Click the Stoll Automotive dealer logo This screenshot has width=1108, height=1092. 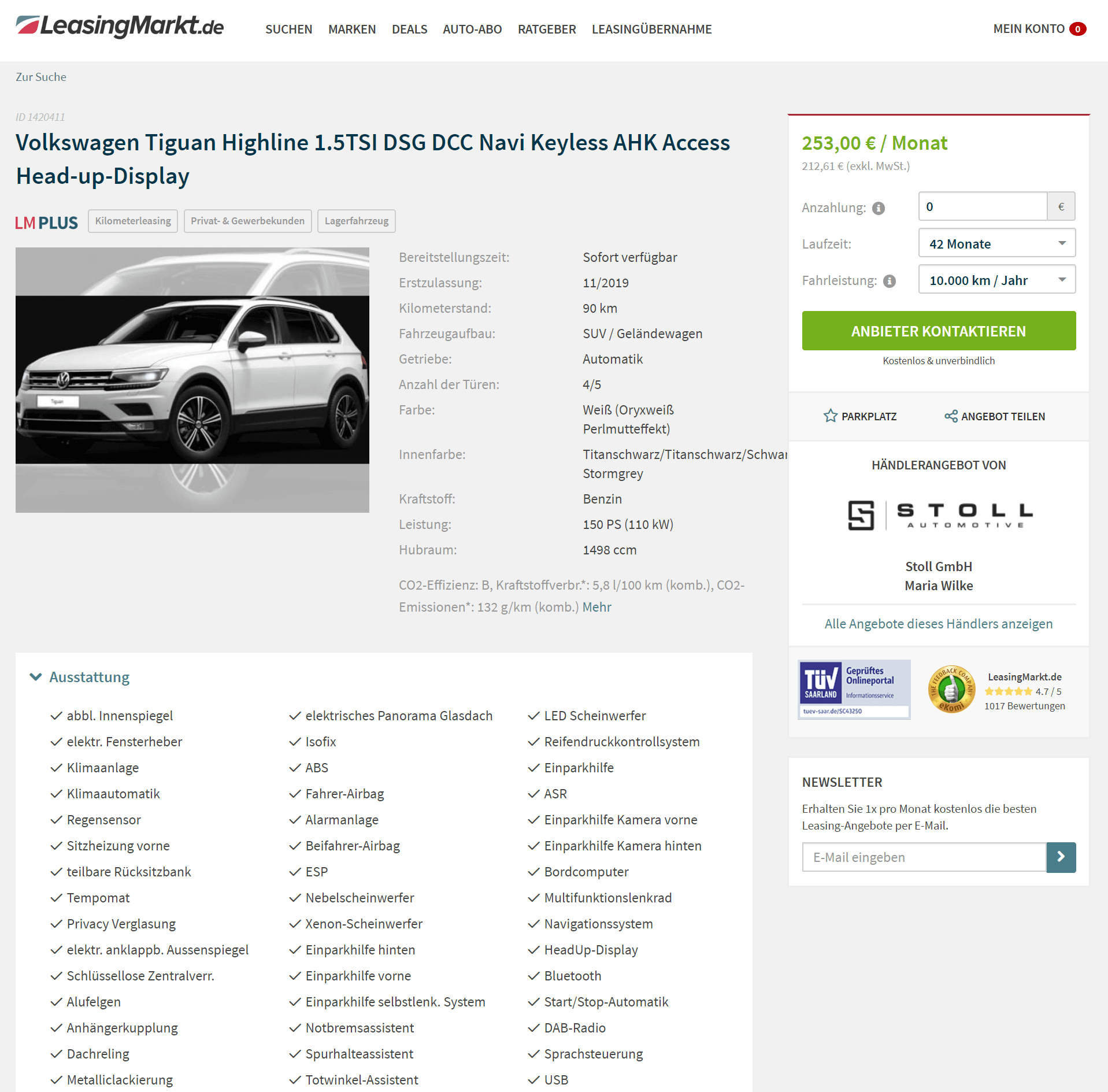click(939, 514)
